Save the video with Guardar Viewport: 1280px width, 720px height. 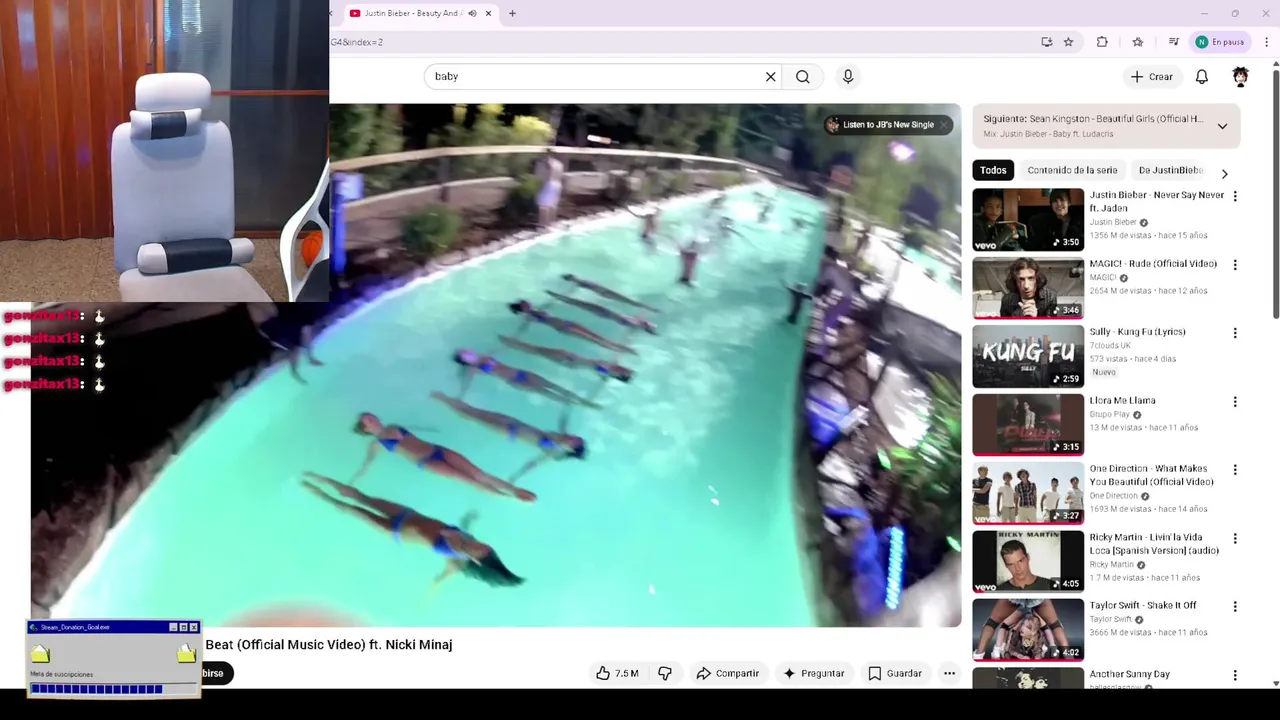pyautogui.click(x=895, y=673)
